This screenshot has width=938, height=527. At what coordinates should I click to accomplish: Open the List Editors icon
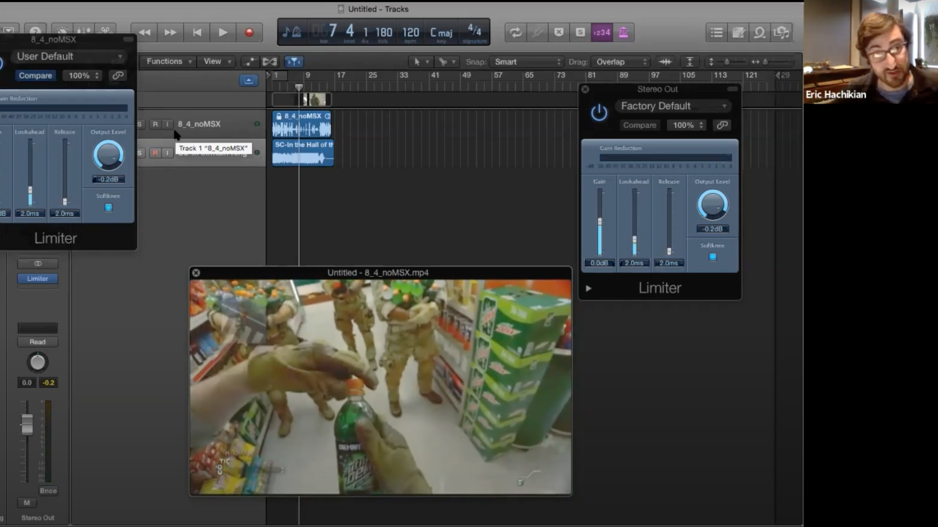pos(716,33)
